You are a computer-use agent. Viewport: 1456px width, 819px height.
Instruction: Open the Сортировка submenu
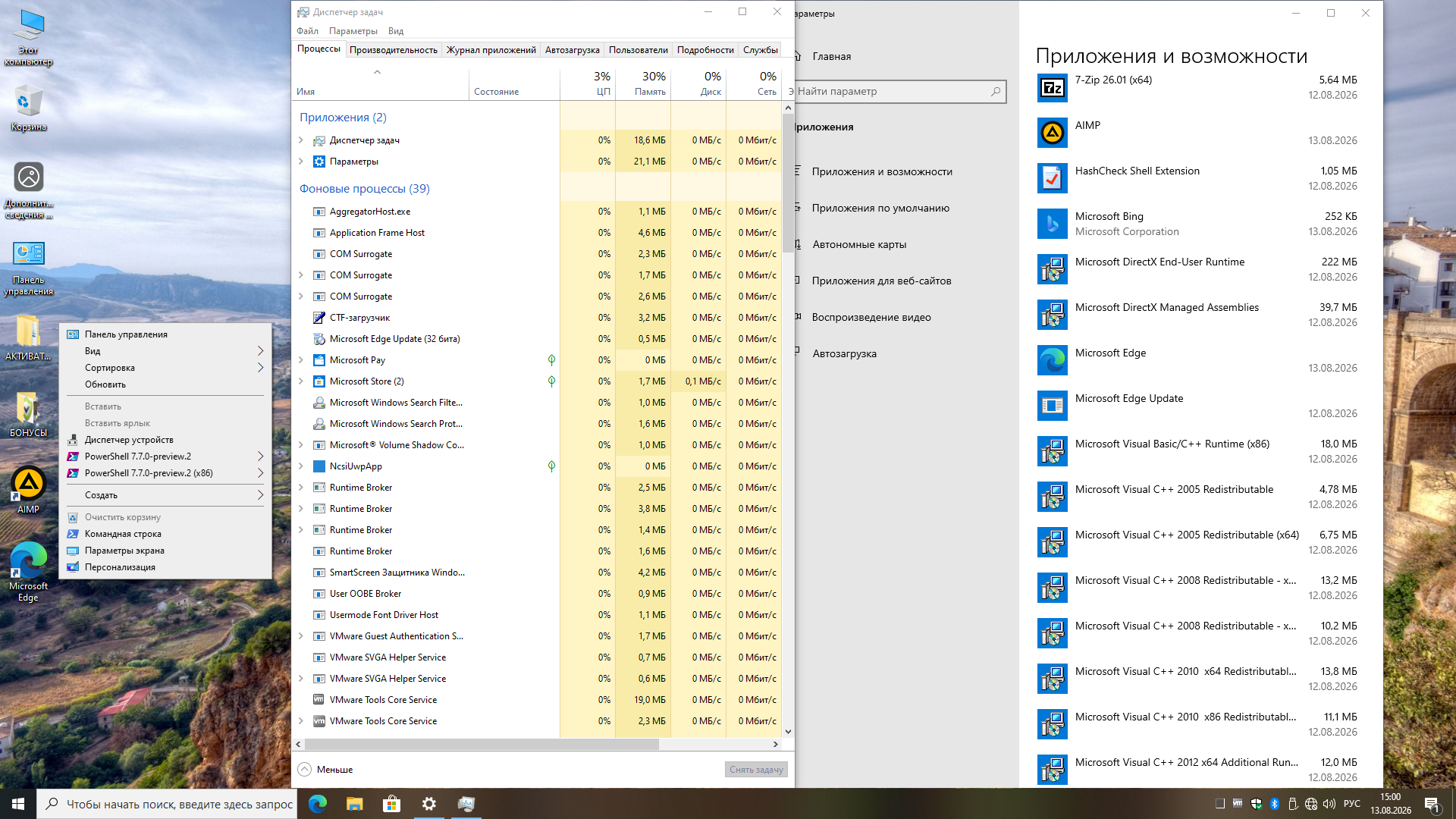coord(165,368)
